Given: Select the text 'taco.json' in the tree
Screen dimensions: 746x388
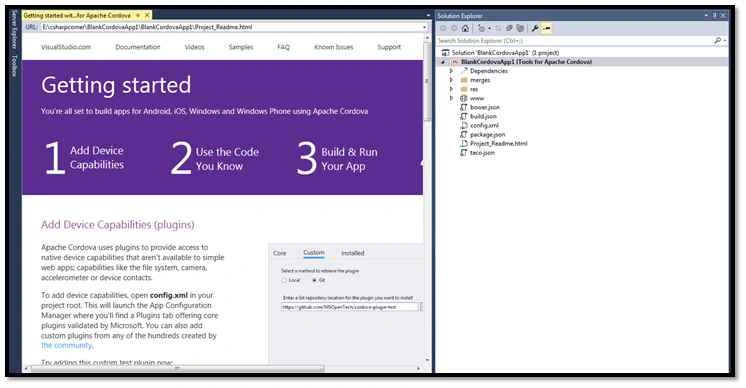Looking at the screenshot, I should pos(482,153).
